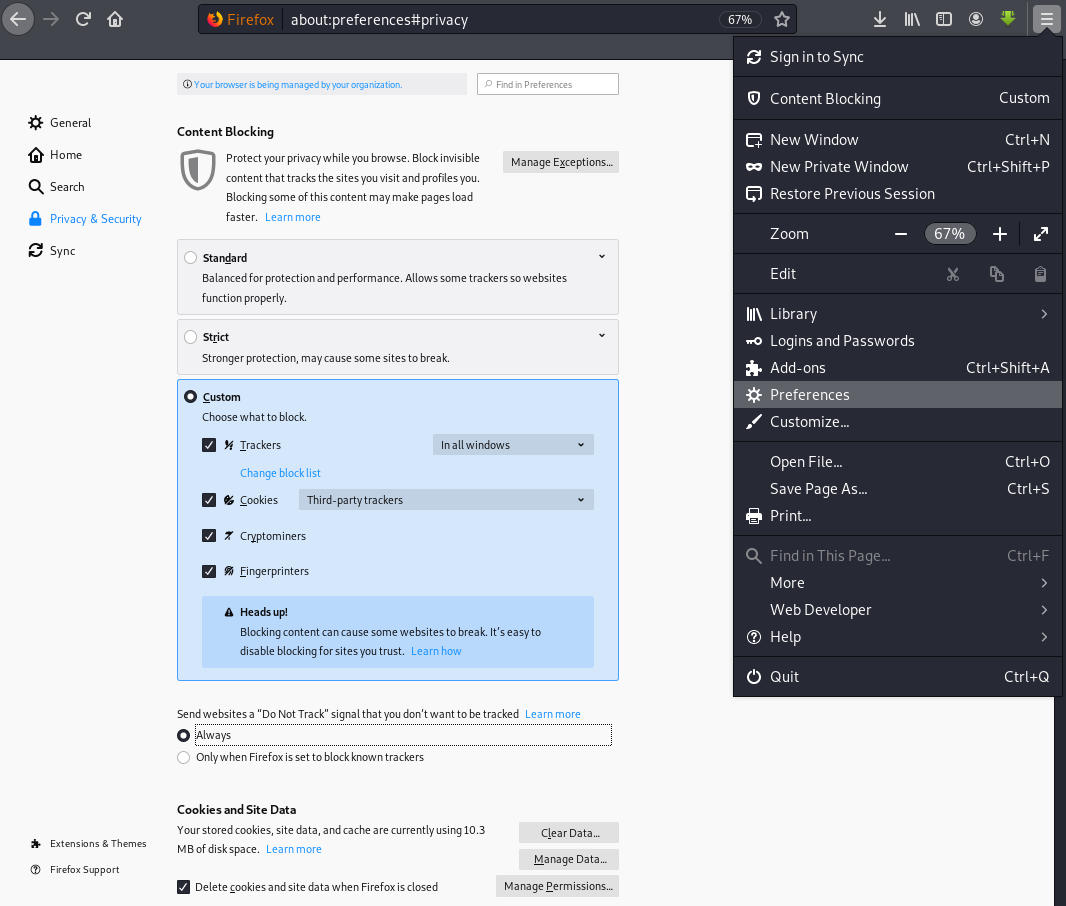
Task: Click the Find in Preferences search field
Action: (547, 84)
